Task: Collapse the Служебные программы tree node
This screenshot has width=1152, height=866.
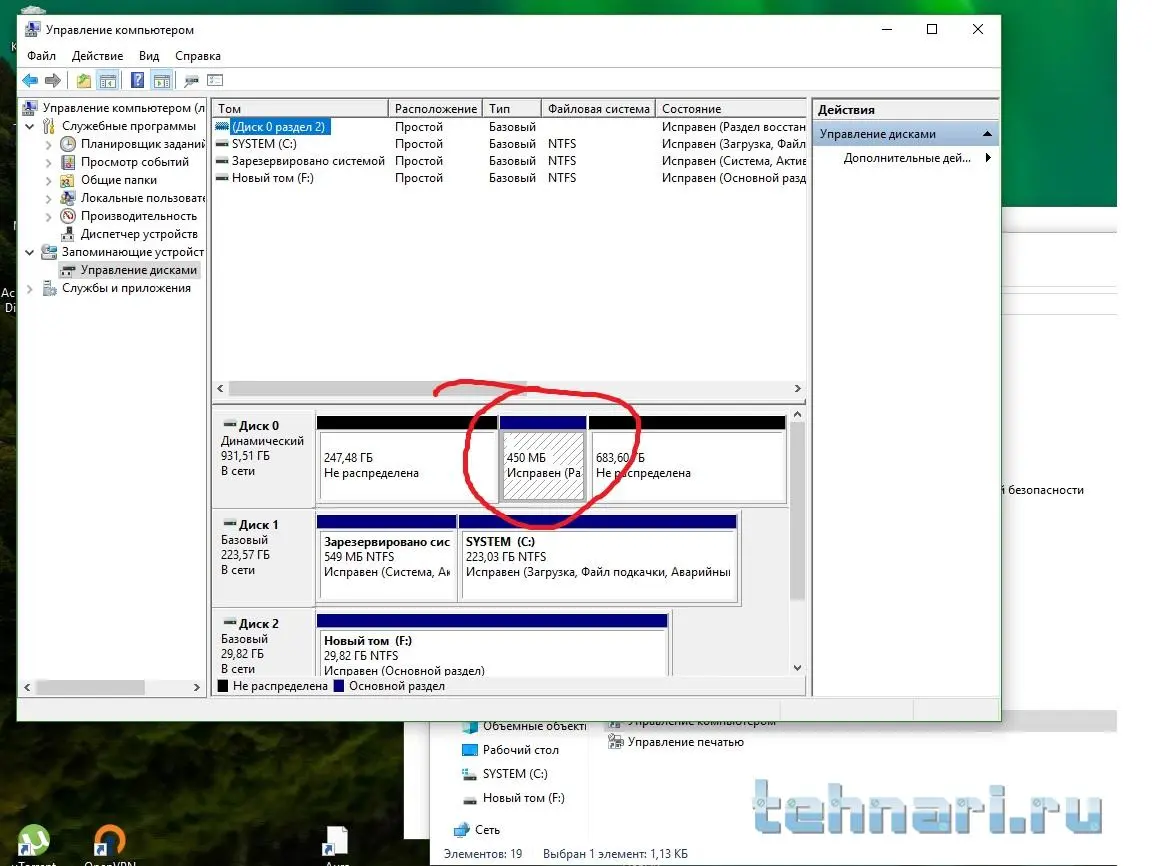Action: [29, 126]
